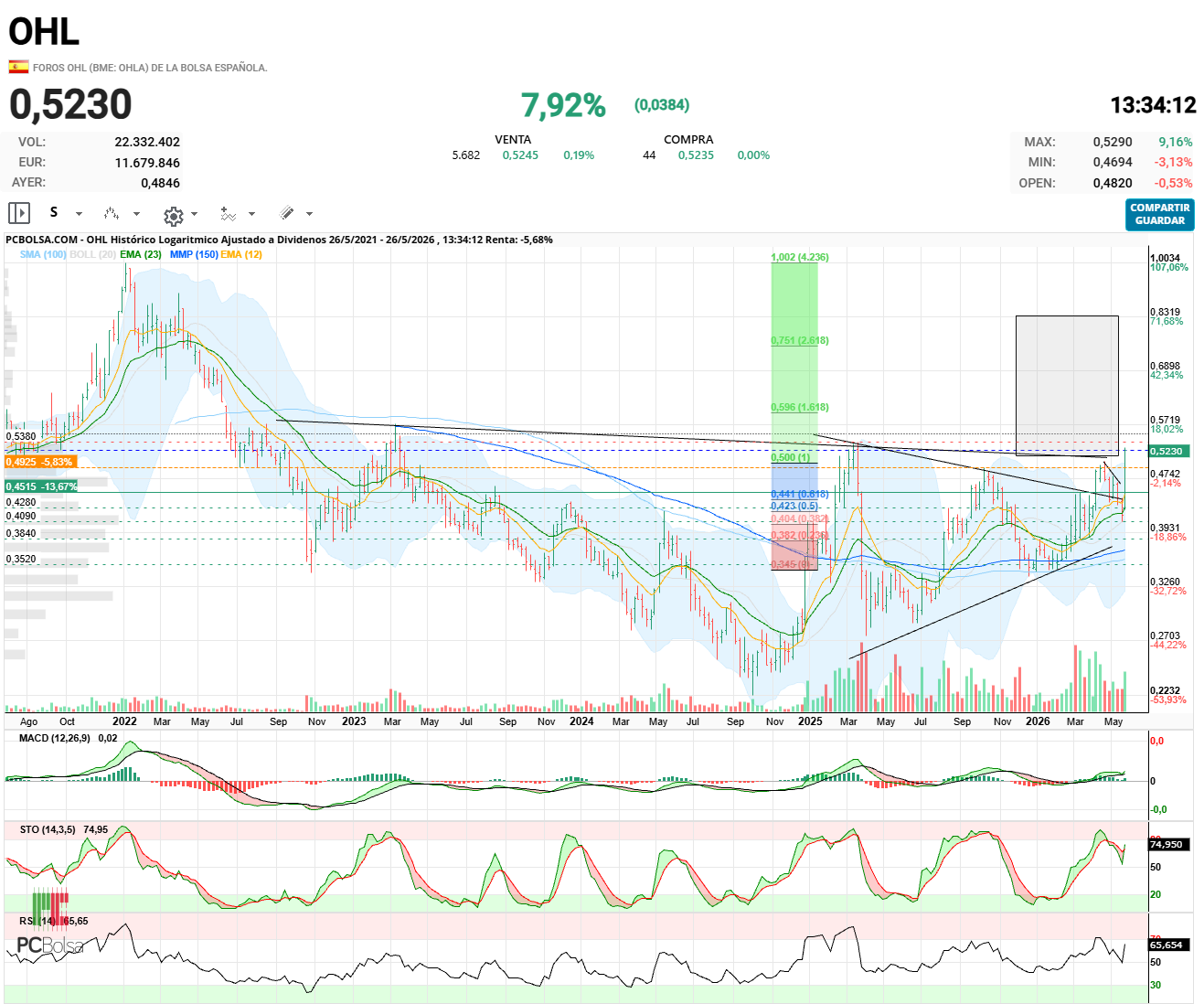Screen dimensions: 1204x1004
Task: Click the OHL page heading
Action: tap(44, 32)
